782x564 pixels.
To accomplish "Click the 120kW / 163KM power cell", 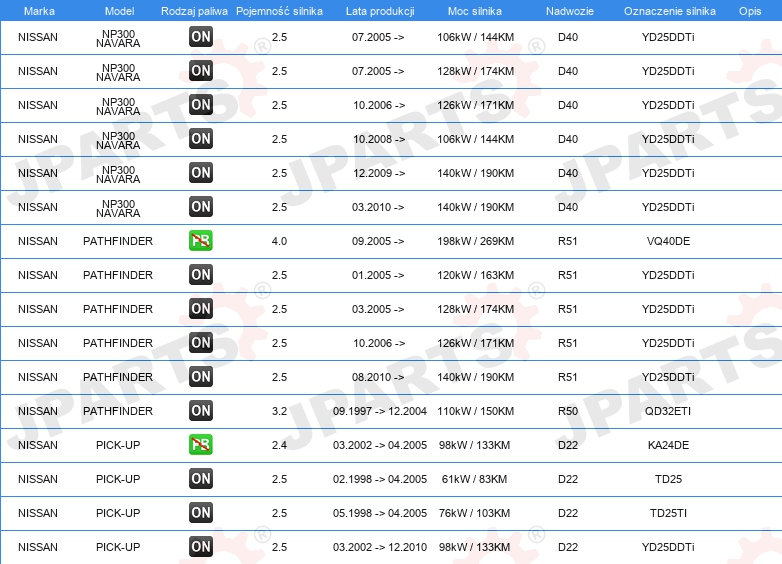I will click(476, 275).
